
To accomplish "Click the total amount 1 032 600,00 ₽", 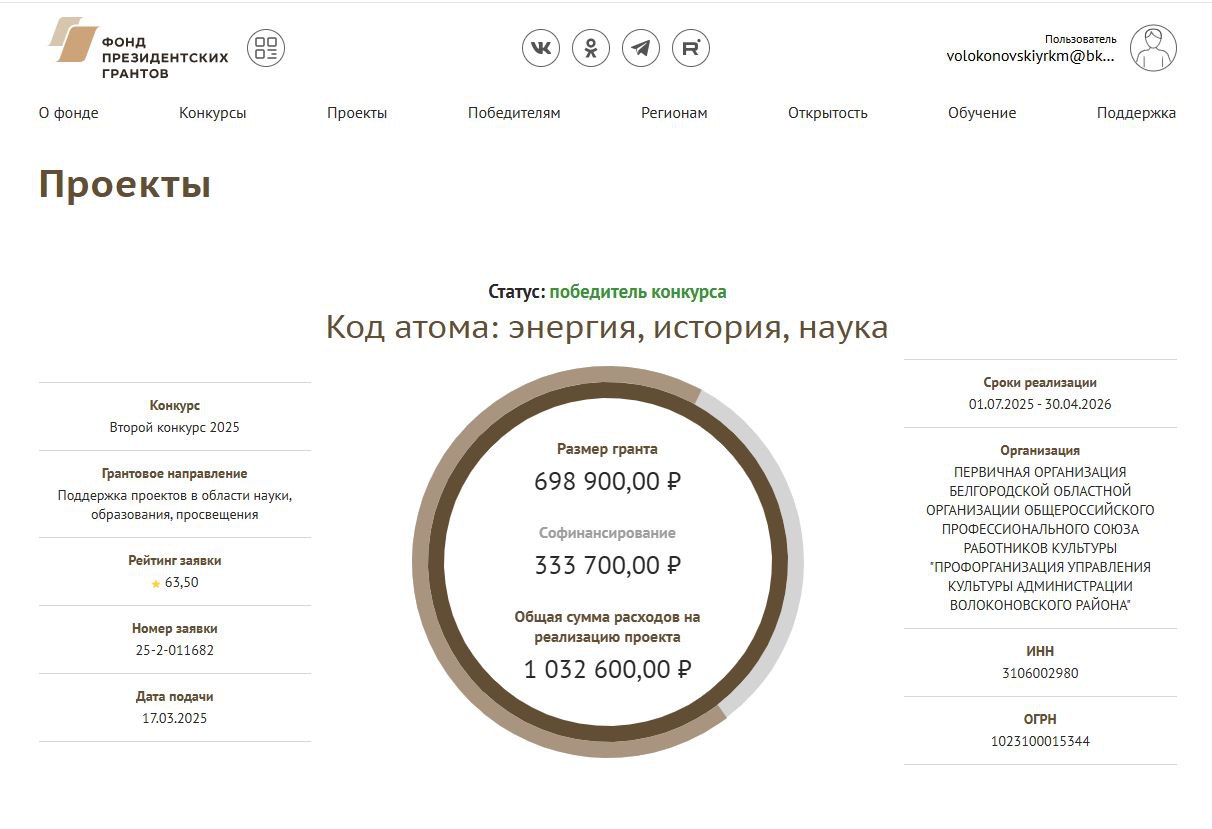I will [608, 670].
